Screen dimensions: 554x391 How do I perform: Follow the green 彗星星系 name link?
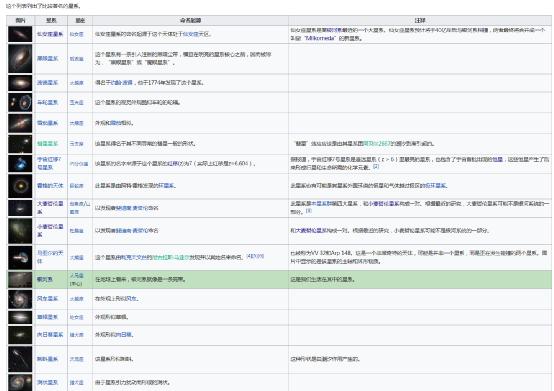pos(47,144)
